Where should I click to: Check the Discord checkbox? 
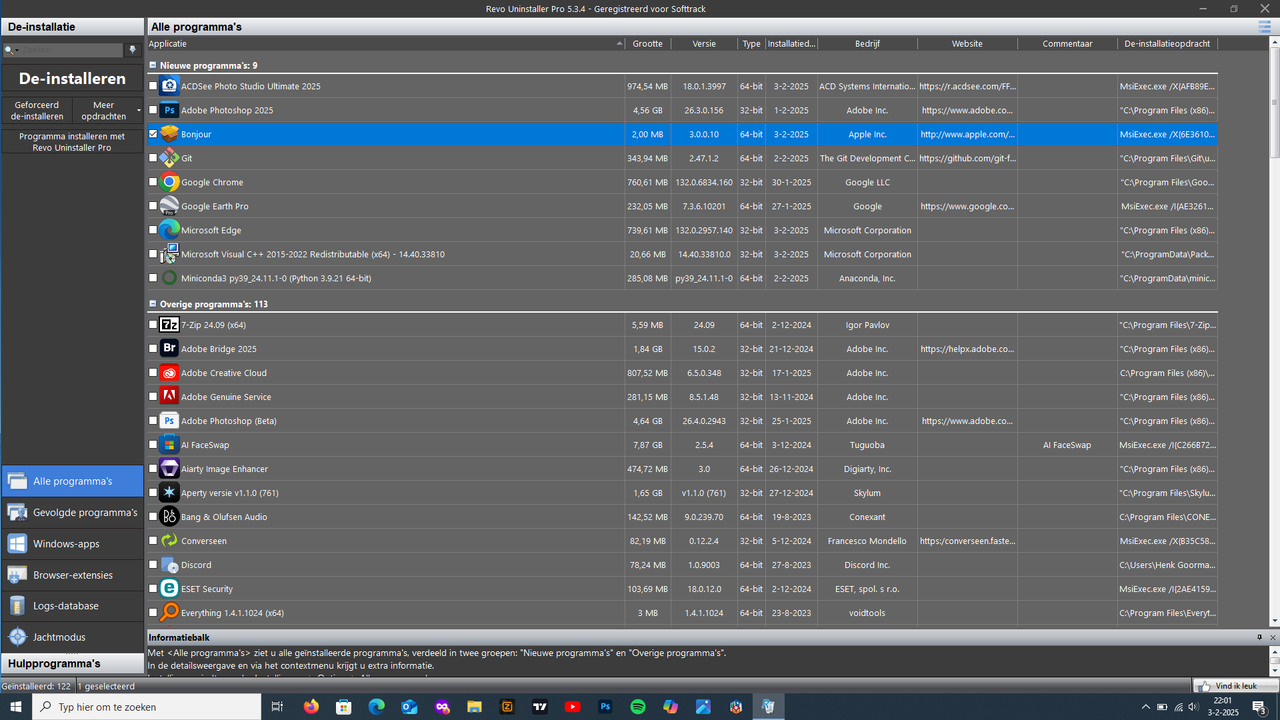[153, 565]
